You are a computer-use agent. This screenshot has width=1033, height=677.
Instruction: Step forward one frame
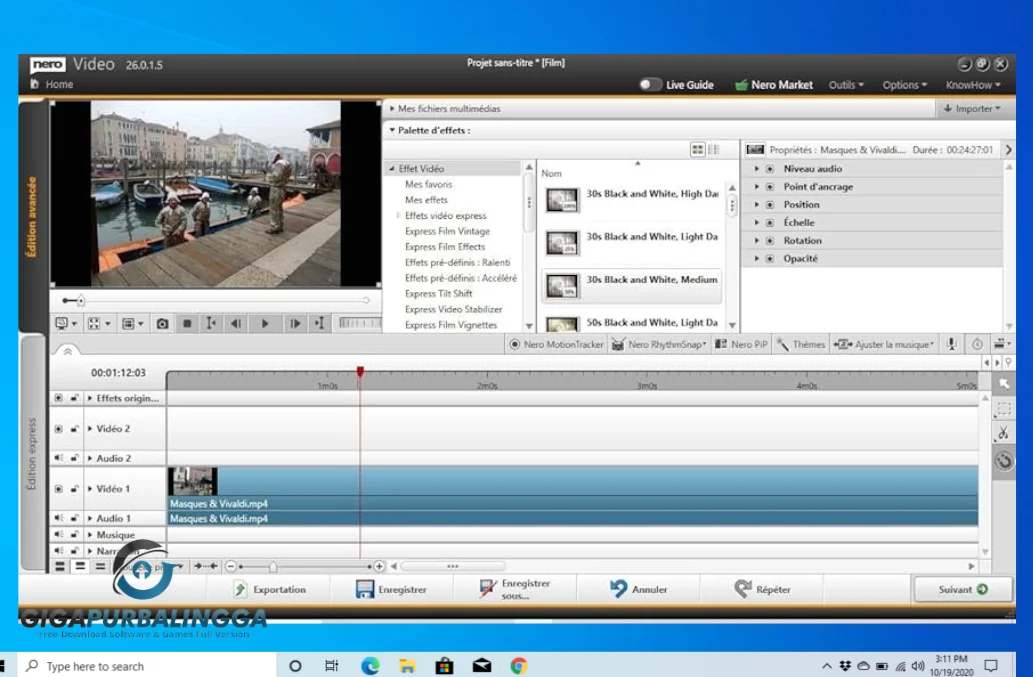tap(294, 323)
